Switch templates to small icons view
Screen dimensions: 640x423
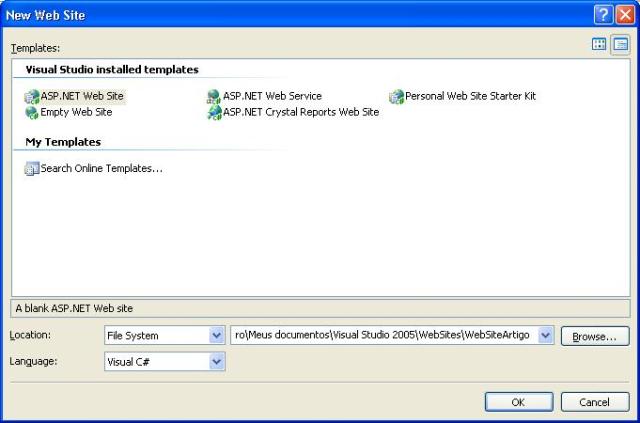(620, 45)
